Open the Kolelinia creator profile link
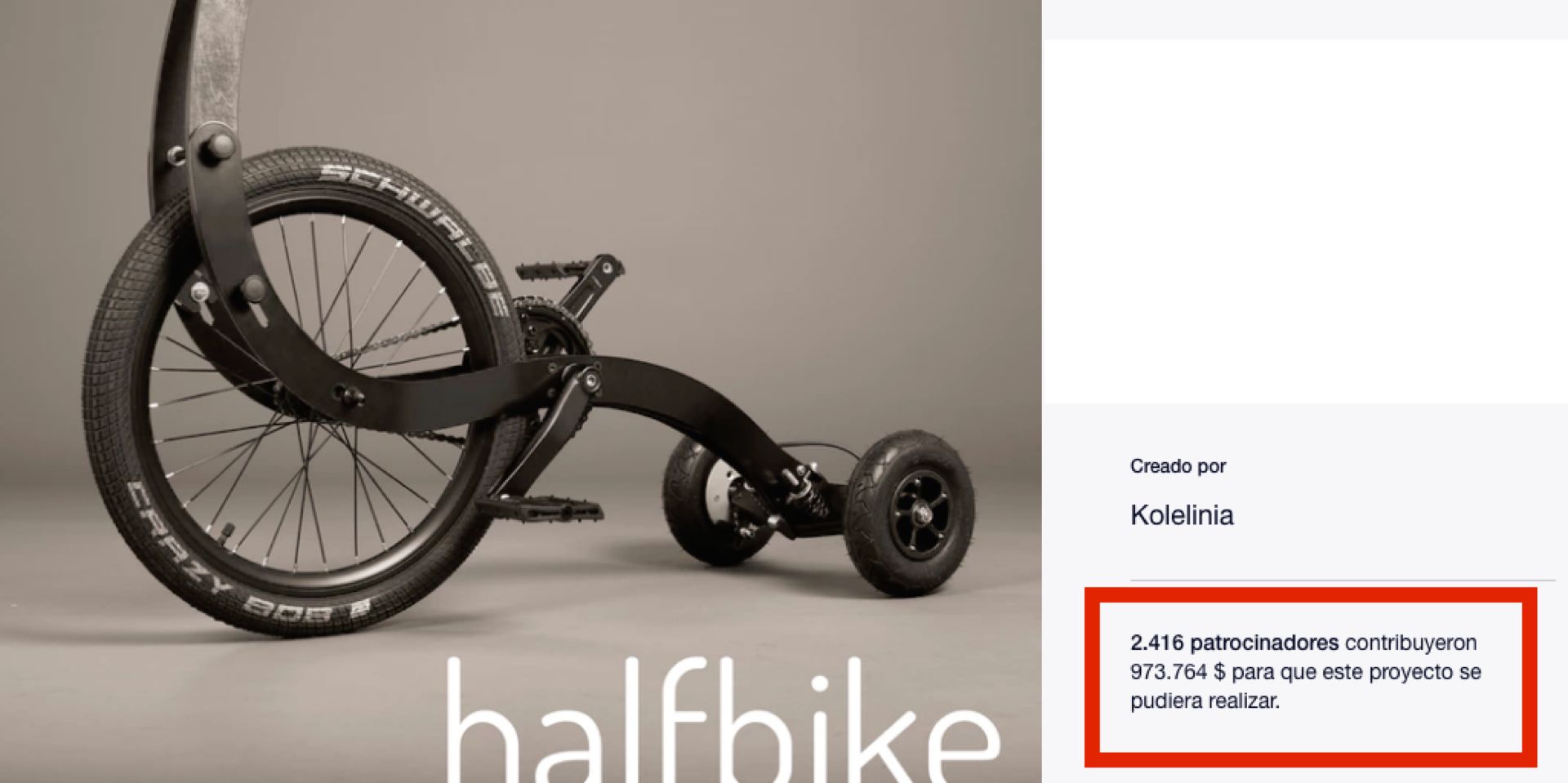This screenshot has width=1568, height=783. pos(1181,515)
